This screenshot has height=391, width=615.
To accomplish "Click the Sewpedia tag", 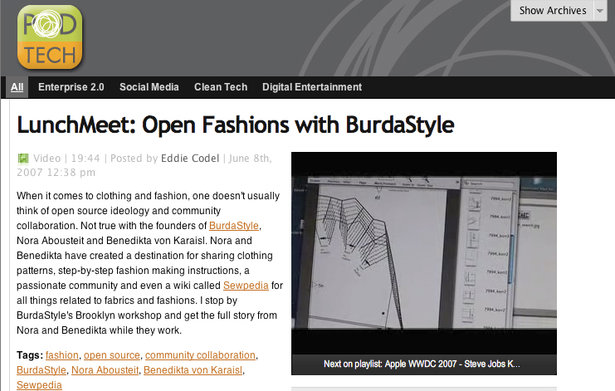I will coord(39,385).
